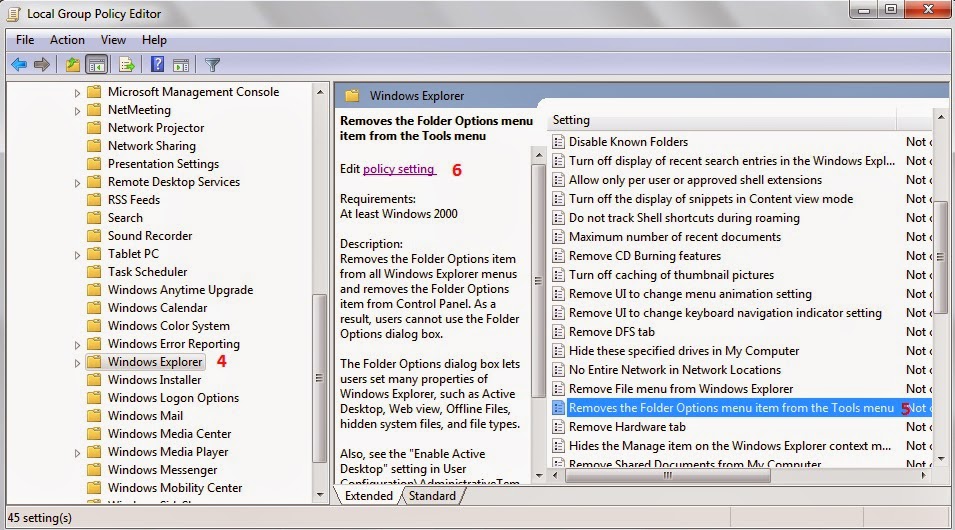This screenshot has width=955, height=530.
Task: Select 'Allow only per user or approved shell extensions'
Action: [x=695, y=180]
